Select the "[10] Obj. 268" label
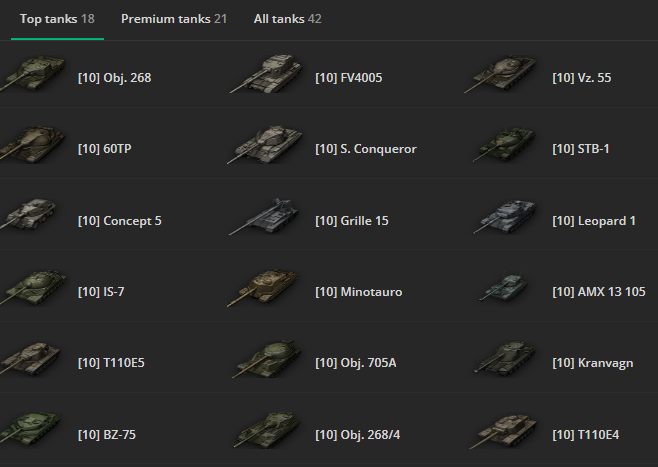Image resolution: width=658 pixels, height=467 pixels. pos(115,78)
